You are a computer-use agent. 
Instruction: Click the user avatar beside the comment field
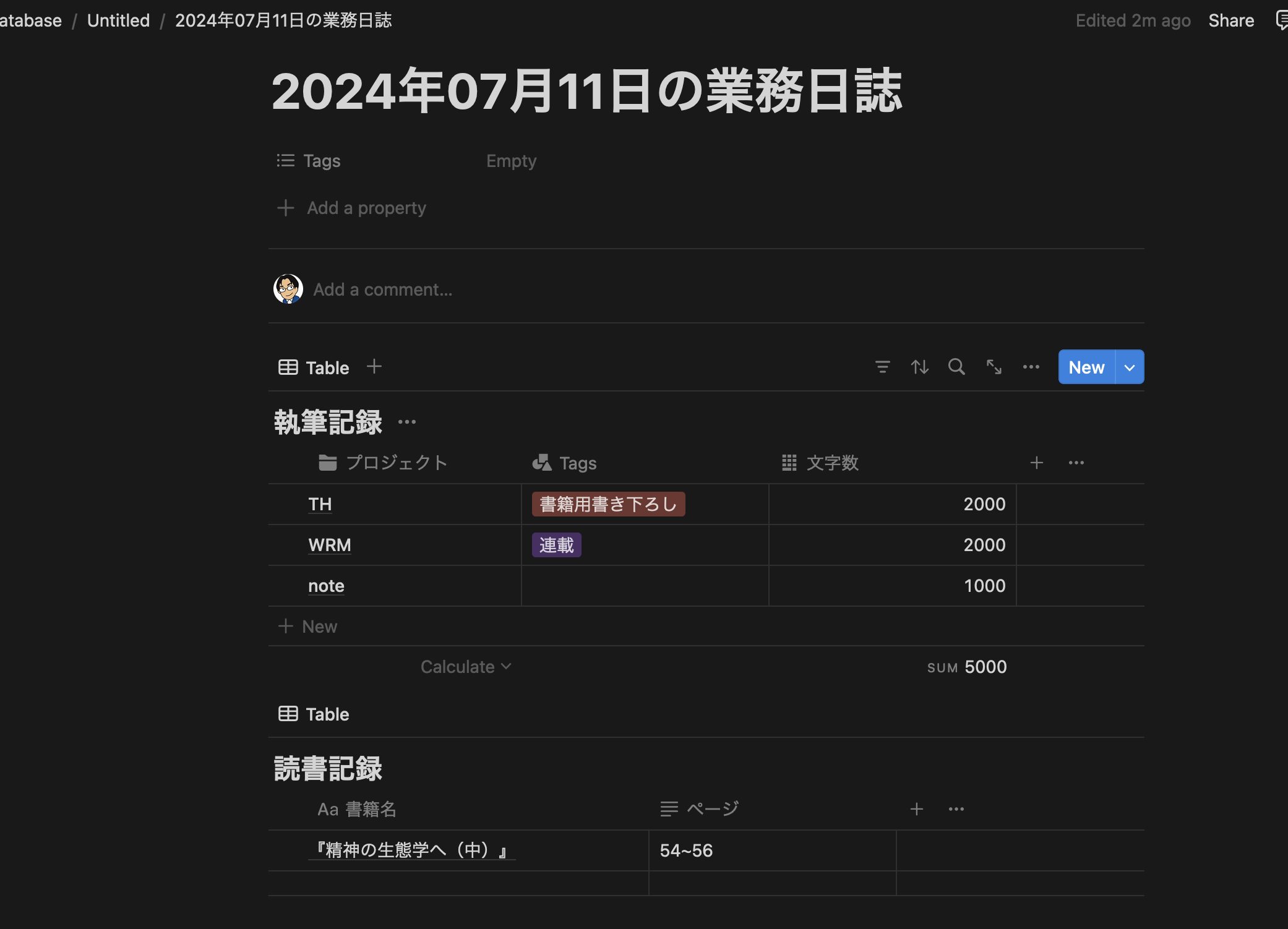pyautogui.click(x=288, y=288)
